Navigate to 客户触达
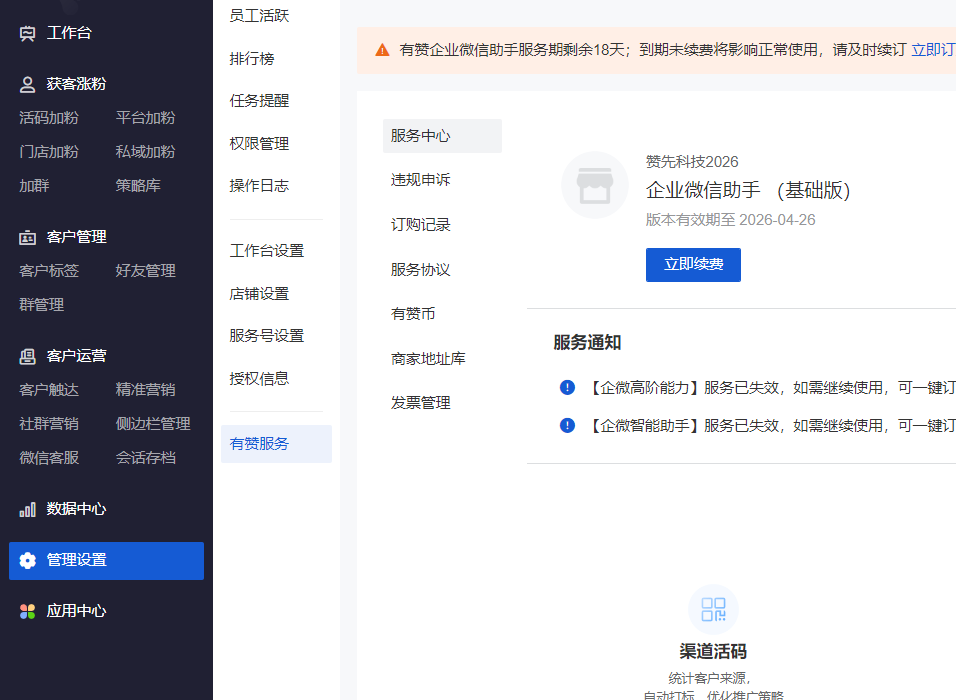This screenshot has height=700, width=956. pyautogui.click(x=49, y=390)
